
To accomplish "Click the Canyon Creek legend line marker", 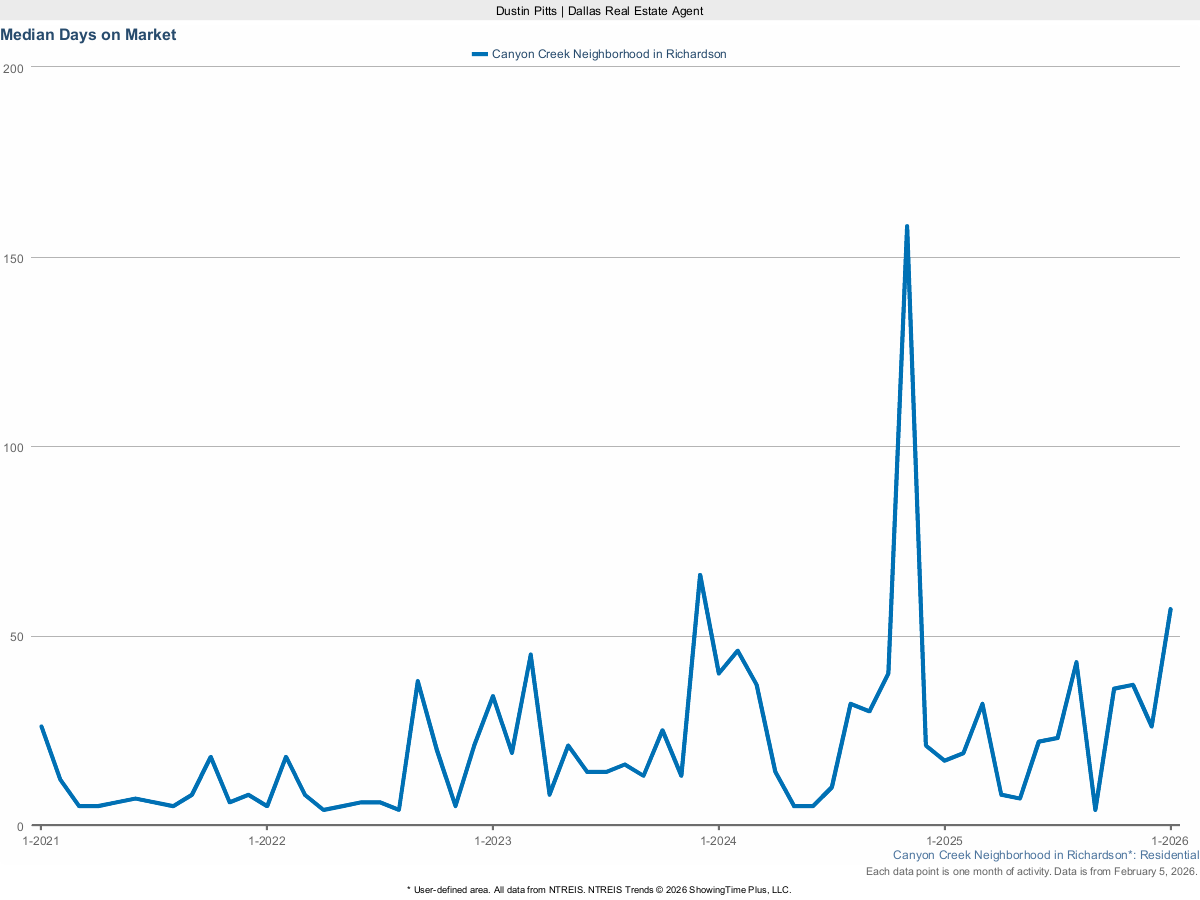I will [479, 54].
